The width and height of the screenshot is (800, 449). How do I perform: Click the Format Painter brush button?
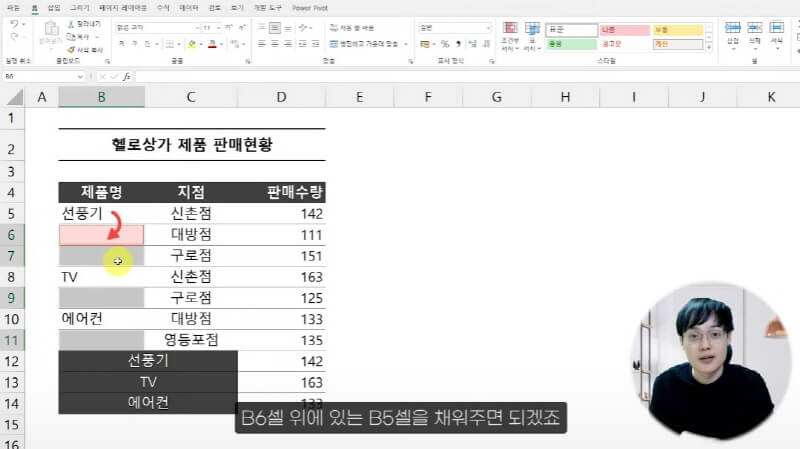coord(85,49)
